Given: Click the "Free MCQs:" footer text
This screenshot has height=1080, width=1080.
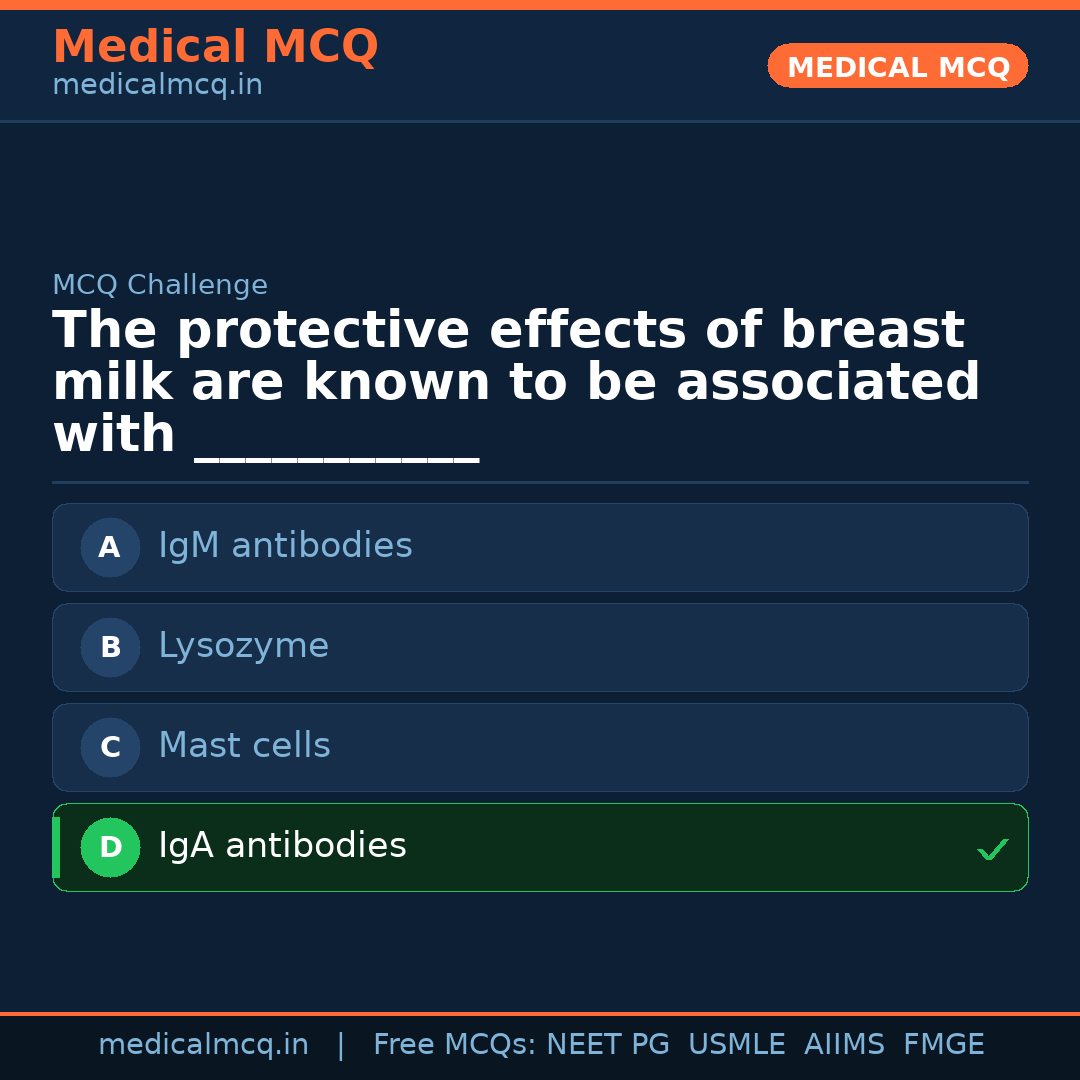Looking at the screenshot, I should pos(455,1045).
